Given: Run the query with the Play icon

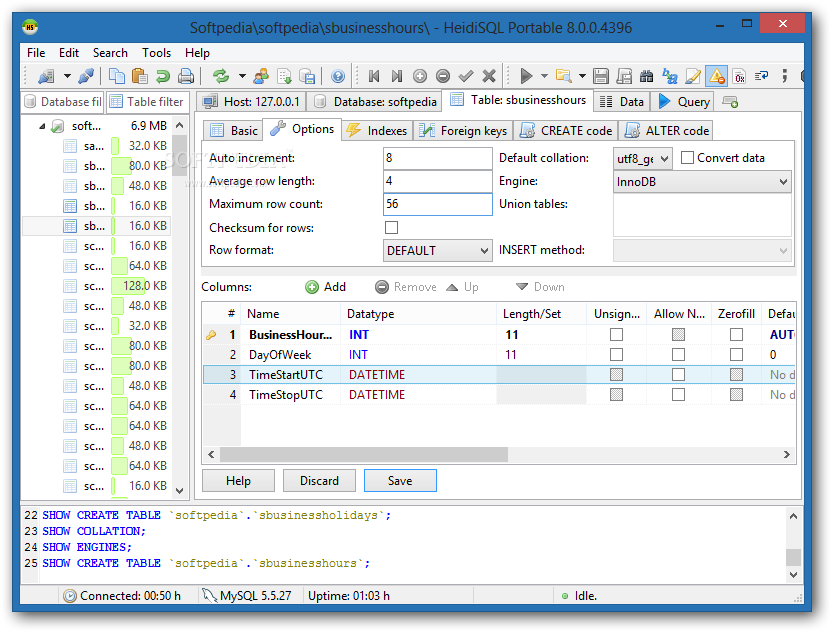Looking at the screenshot, I should [x=526, y=76].
